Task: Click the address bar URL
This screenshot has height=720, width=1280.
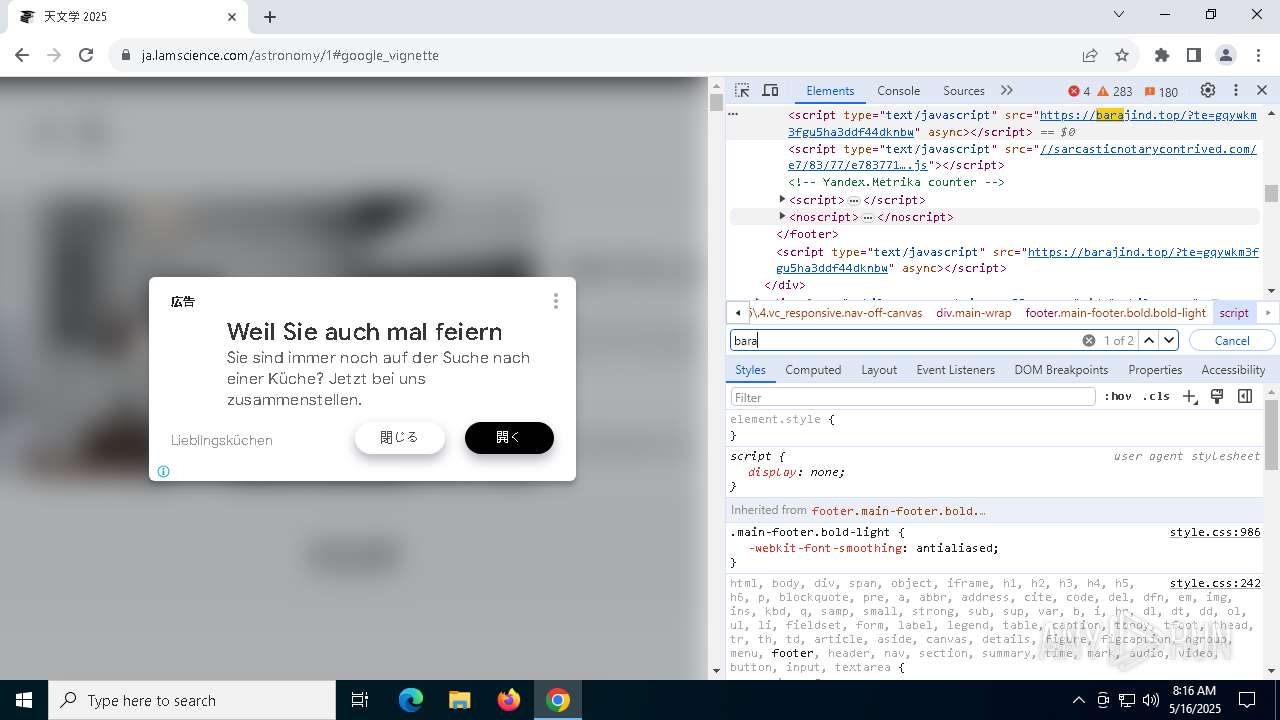Action: point(290,55)
